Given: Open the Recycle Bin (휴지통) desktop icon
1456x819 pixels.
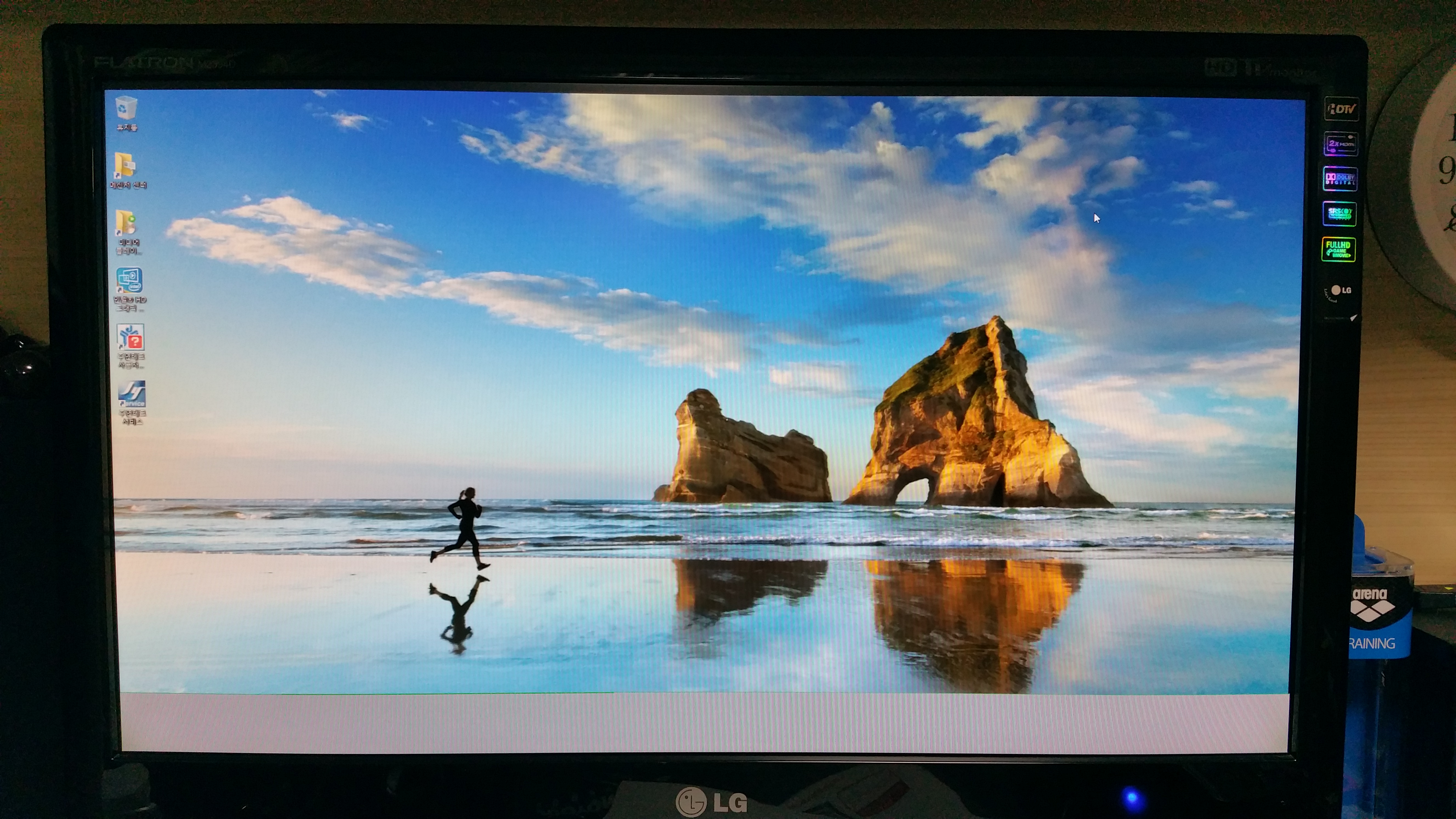Looking at the screenshot, I should click(x=126, y=113).
